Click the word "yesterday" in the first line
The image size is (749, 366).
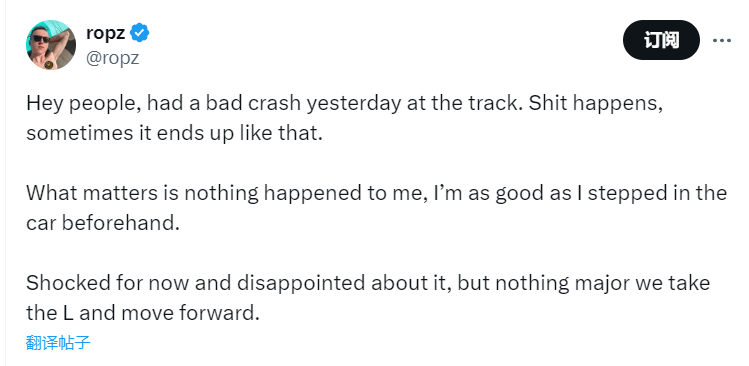[x=354, y=104]
